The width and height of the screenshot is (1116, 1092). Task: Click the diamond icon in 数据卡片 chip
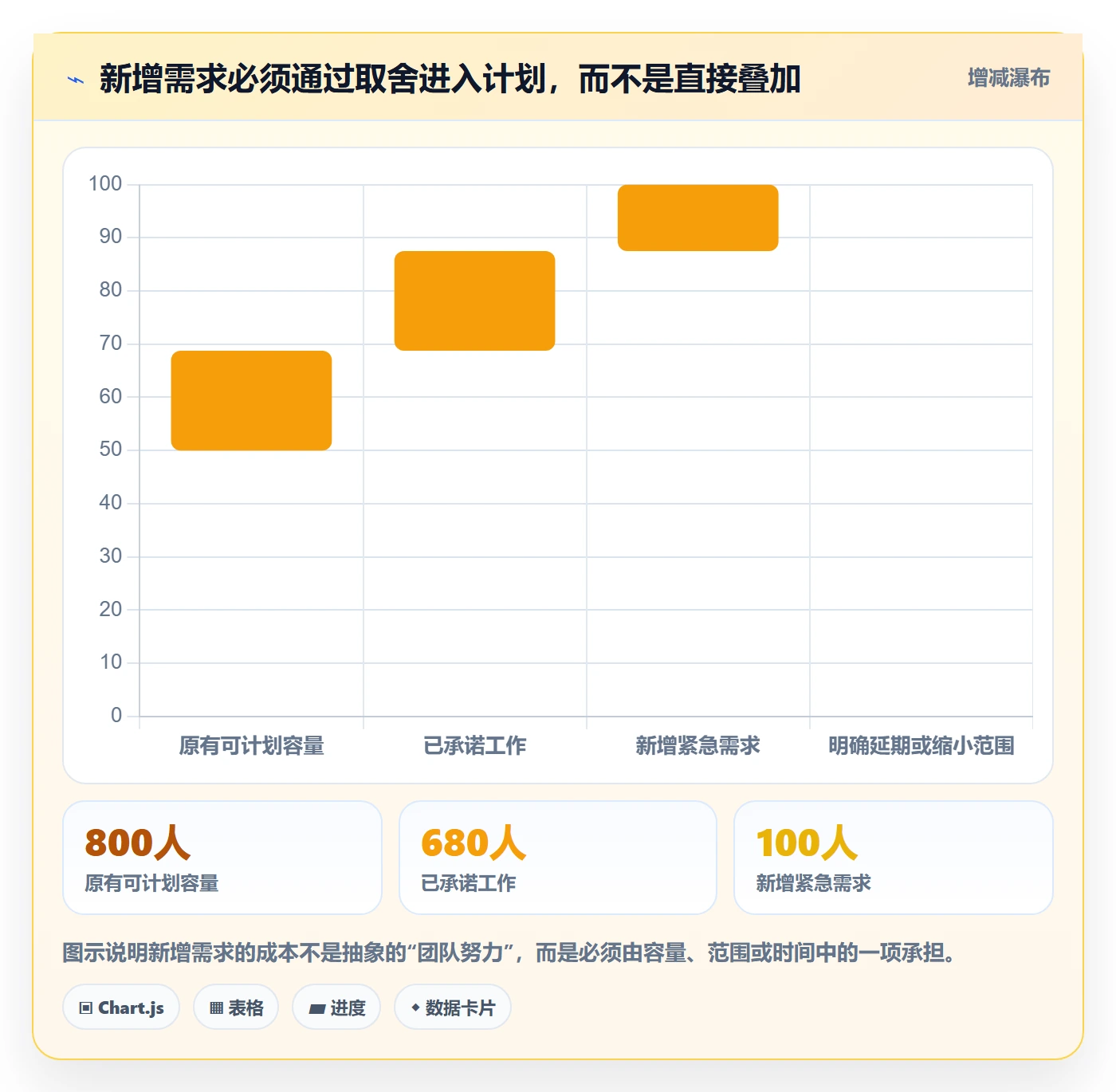(x=415, y=1008)
